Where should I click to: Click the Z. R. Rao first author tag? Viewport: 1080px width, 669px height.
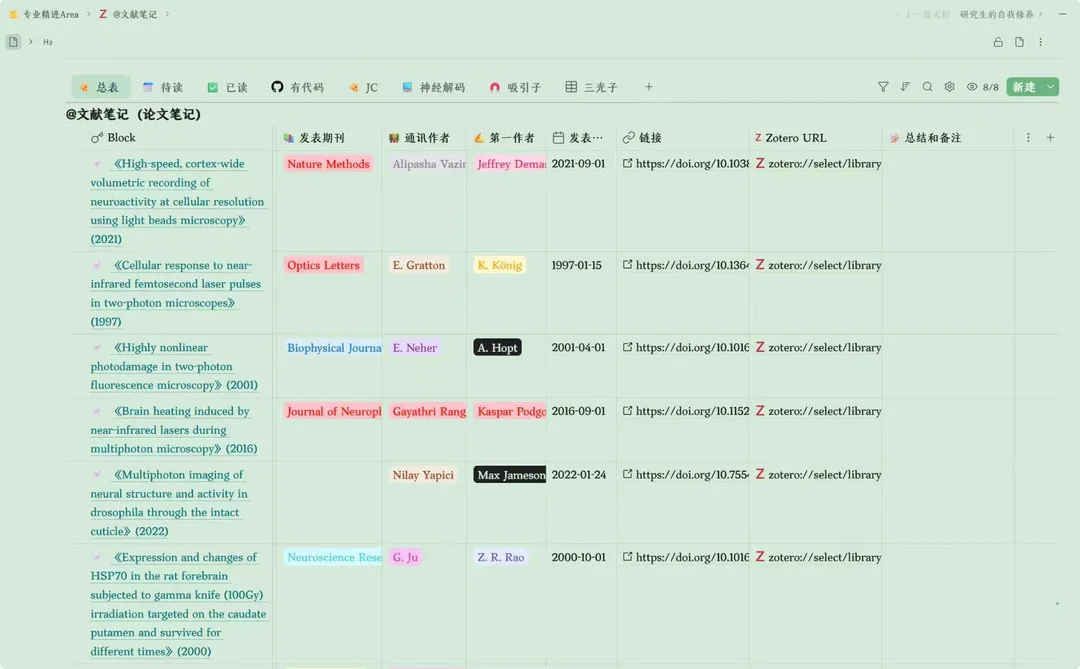coord(501,557)
